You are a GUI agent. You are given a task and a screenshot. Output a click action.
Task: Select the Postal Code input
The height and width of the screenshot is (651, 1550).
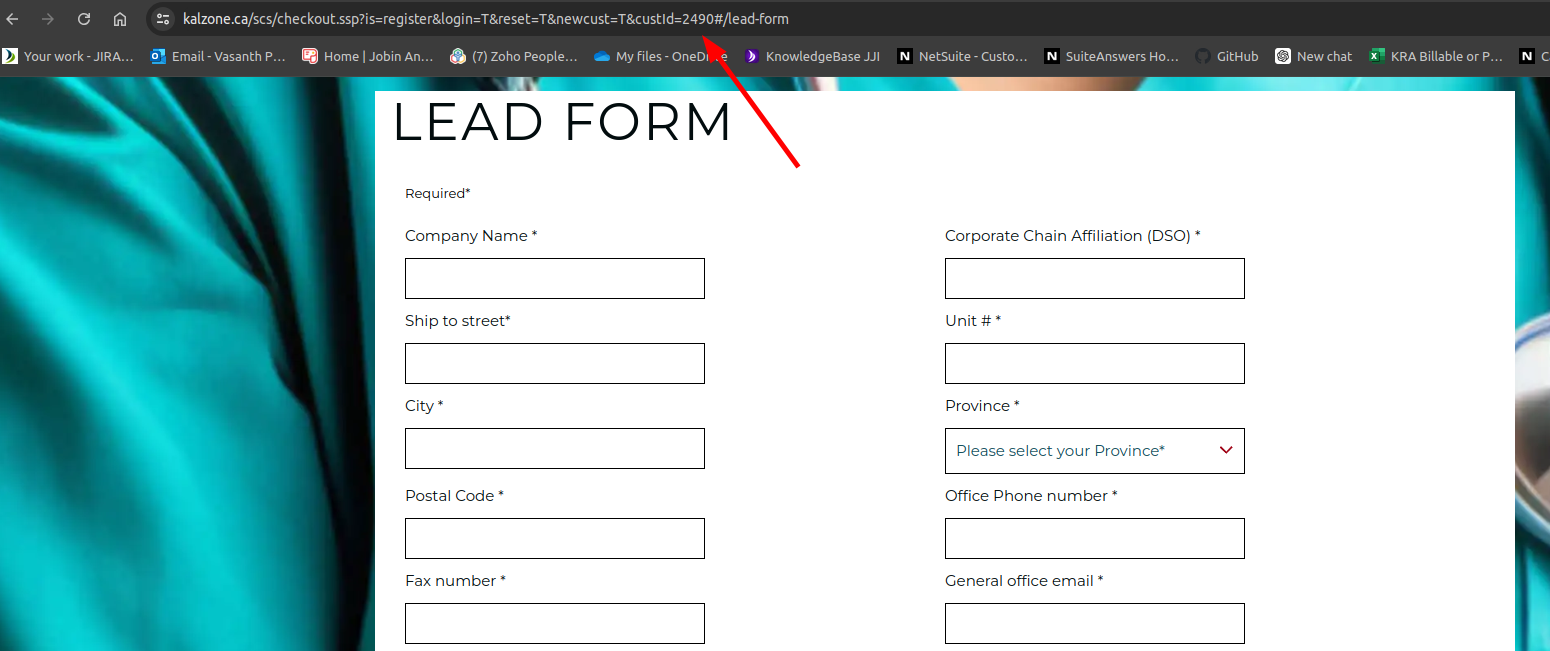[x=554, y=538]
